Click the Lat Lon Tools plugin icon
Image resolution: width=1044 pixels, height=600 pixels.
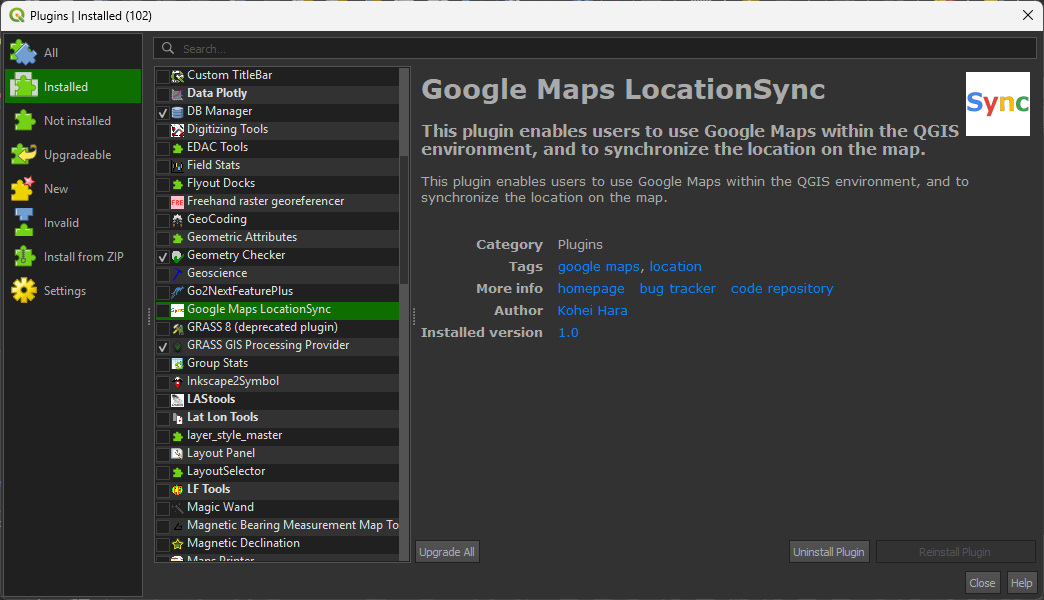(177, 418)
